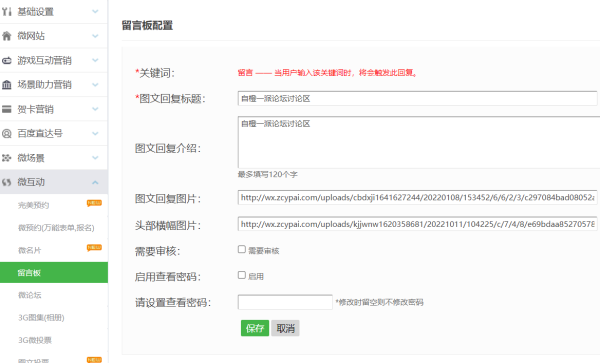The height and width of the screenshot is (363, 600).
Task: Click the 游戏互动营销 gamepad icon
Action: (x=7, y=60)
